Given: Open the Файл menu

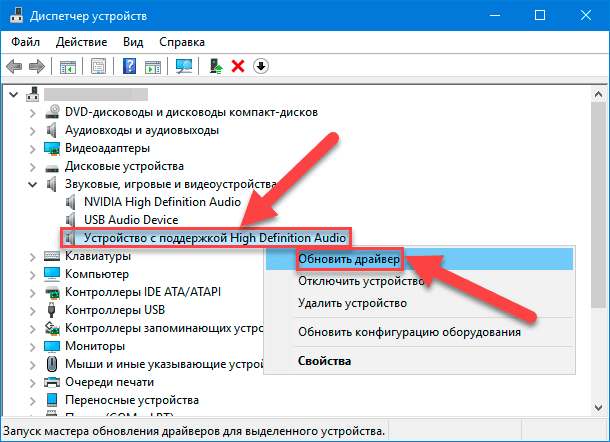Looking at the screenshot, I should click(25, 42).
